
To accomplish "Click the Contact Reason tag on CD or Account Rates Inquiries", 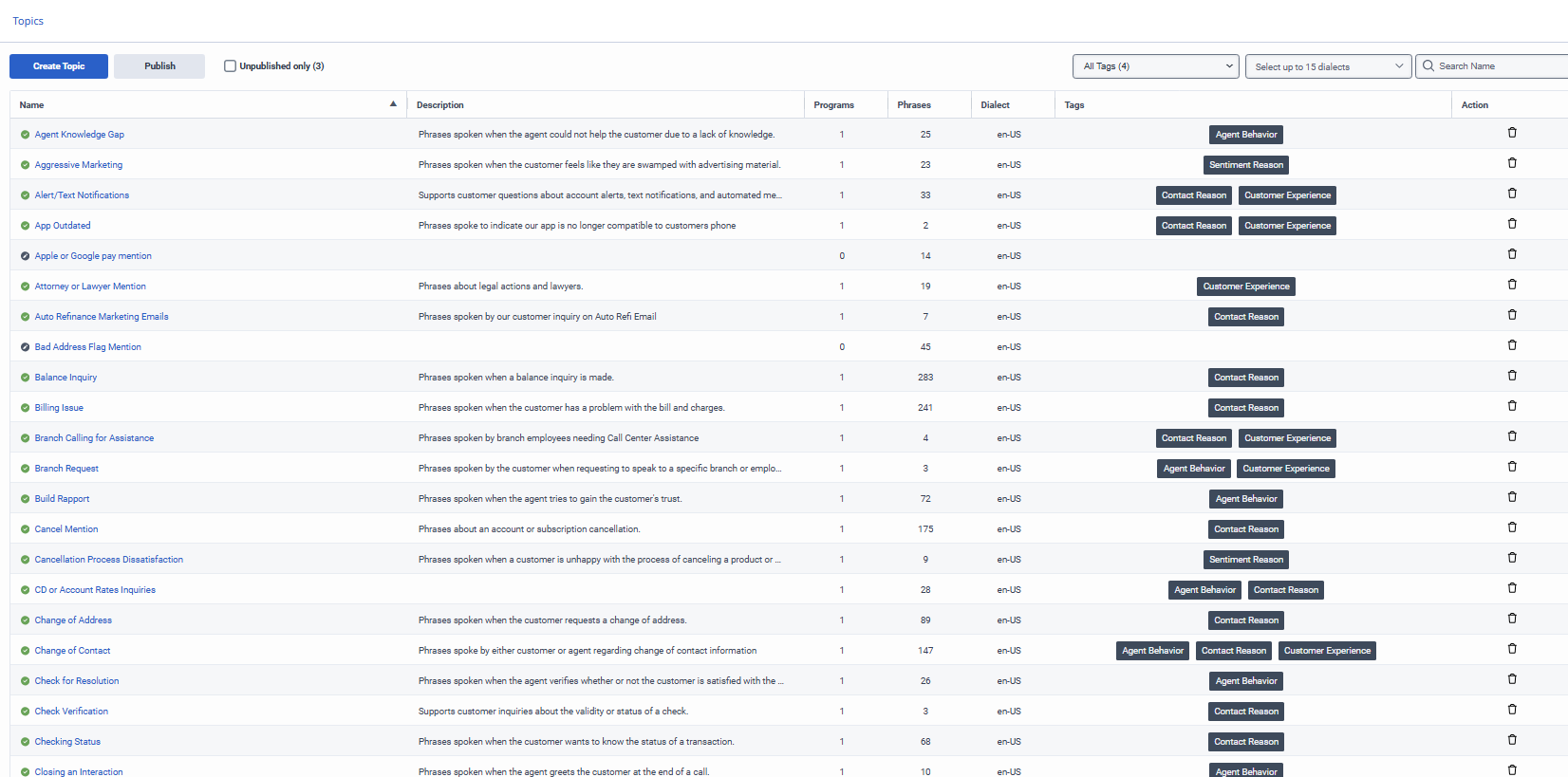I will click(x=1286, y=590).
